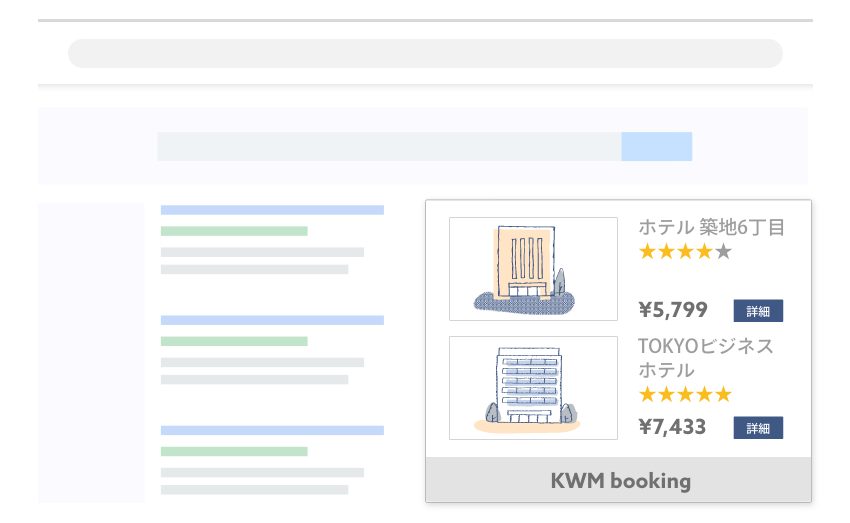850x523 pixels.
Task: Open the first search result blue title
Action: click(272, 210)
